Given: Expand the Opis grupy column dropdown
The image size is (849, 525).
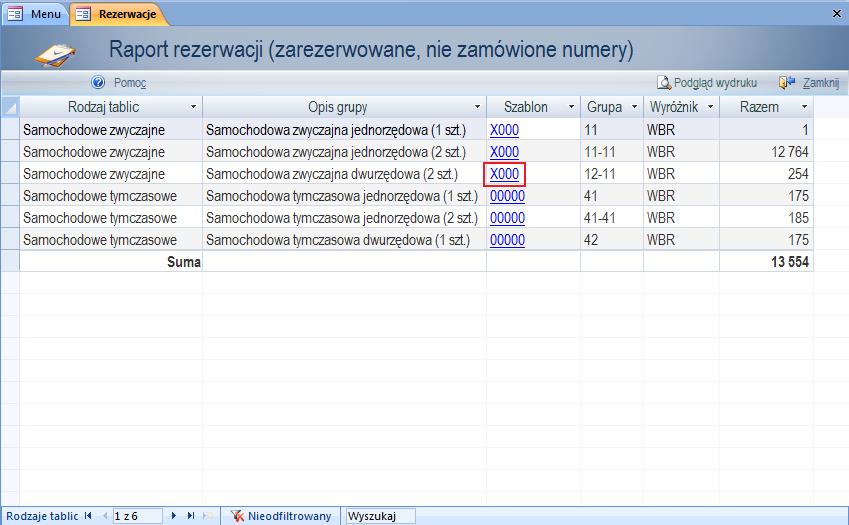Looking at the screenshot, I should point(477,107).
